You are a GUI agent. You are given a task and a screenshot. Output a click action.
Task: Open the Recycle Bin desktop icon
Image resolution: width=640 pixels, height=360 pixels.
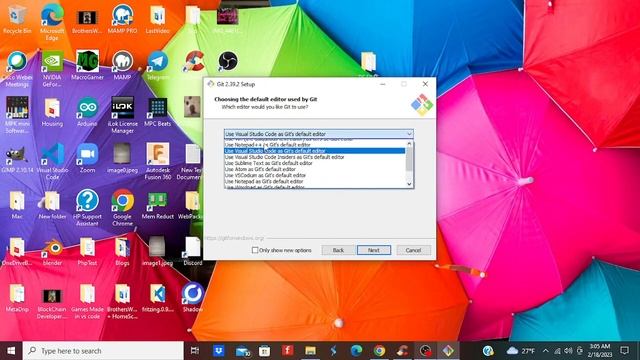(17, 20)
